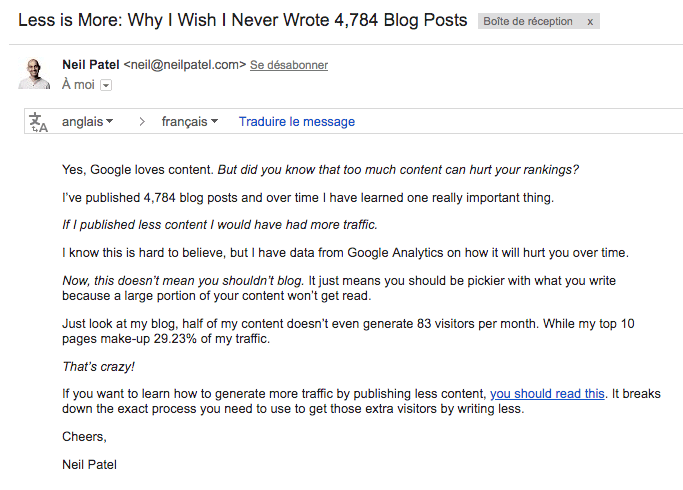The image size is (683, 490).
Task: Click the bold sender name Neil Patel
Action: click(x=91, y=65)
